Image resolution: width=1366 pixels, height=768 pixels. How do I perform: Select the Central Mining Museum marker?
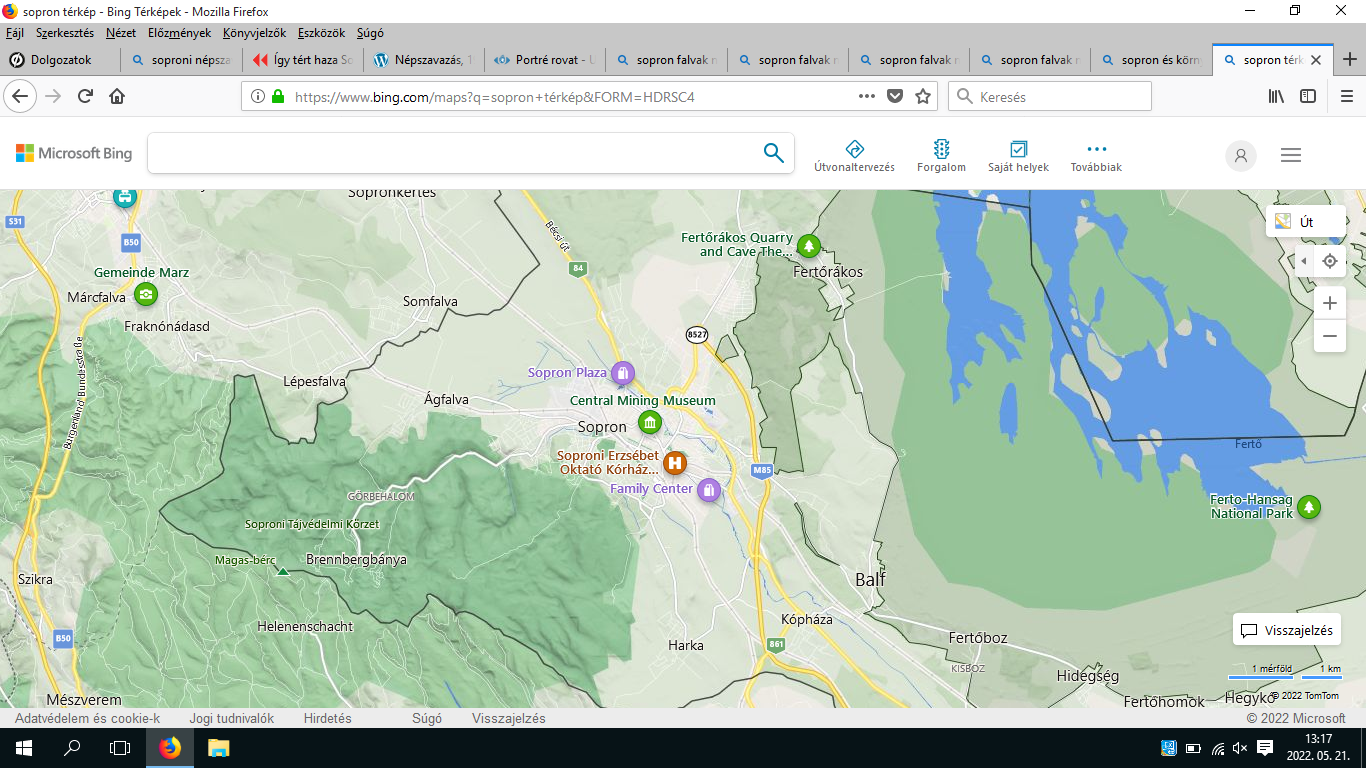pos(650,422)
